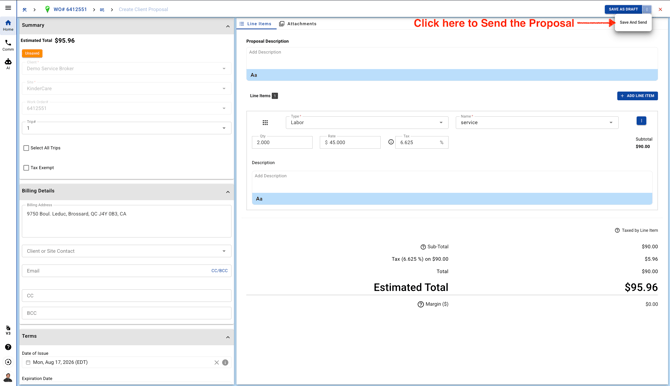
Task: Open the Date of Issue calendar icon
Action: click(28, 362)
